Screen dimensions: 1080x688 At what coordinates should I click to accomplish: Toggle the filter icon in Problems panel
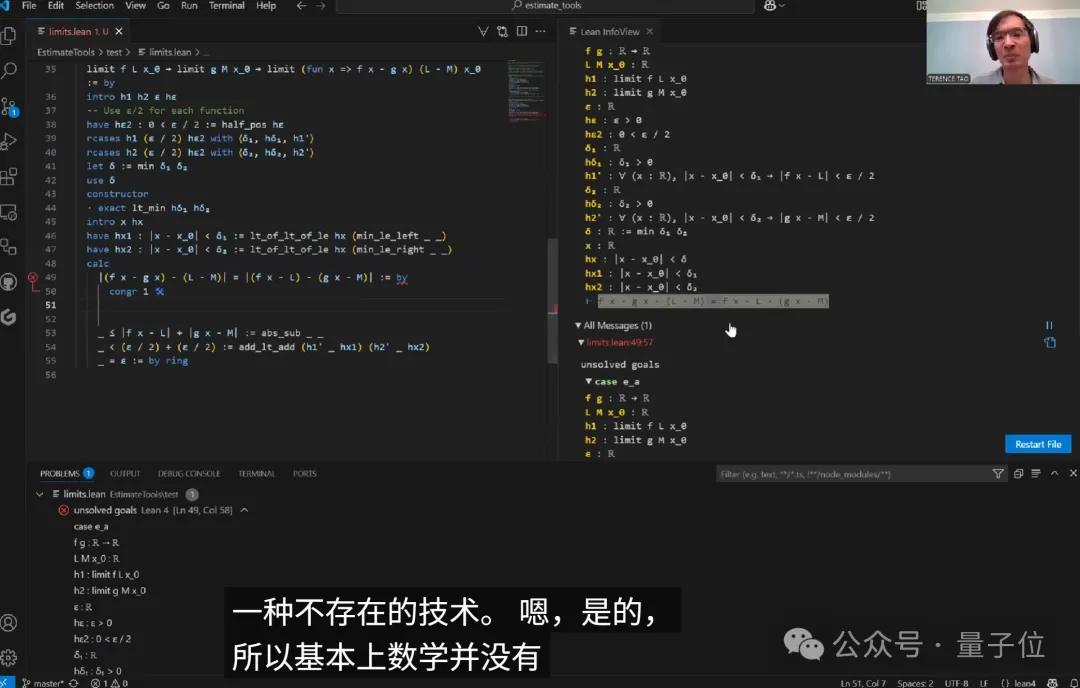point(998,473)
